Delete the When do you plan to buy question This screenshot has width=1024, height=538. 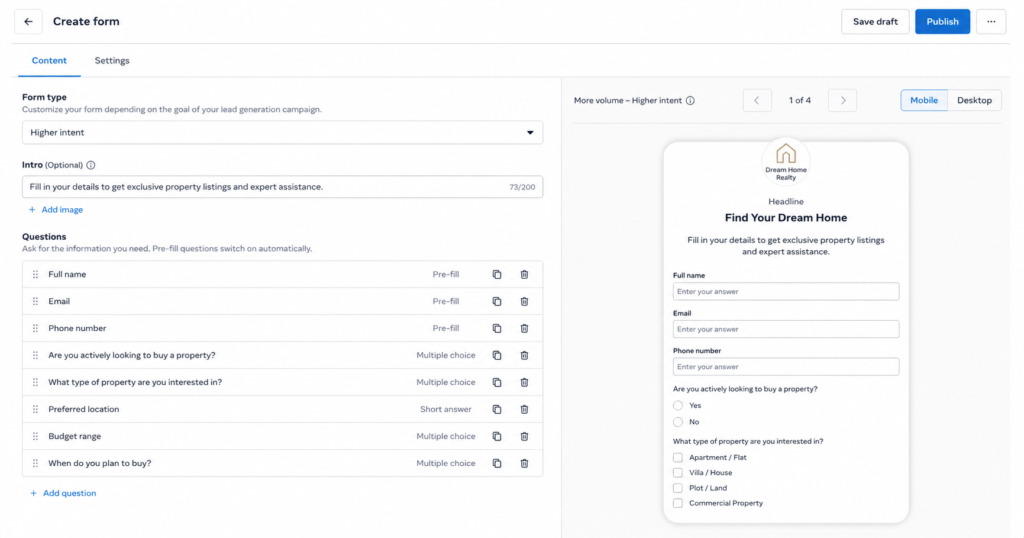tap(524, 464)
